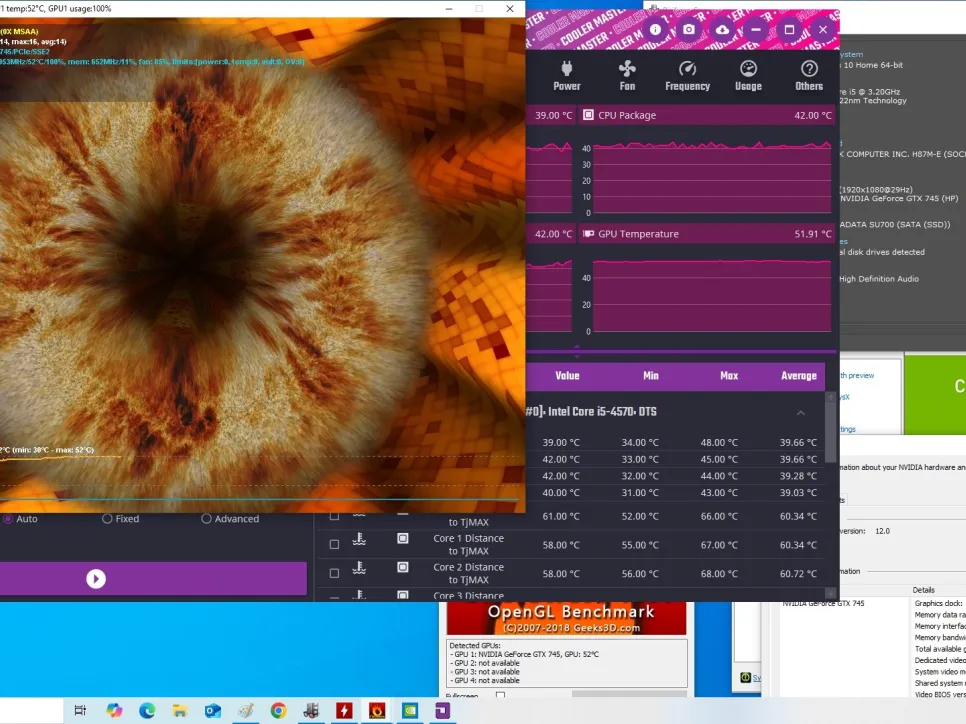Image resolution: width=966 pixels, height=724 pixels.
Task: Click the 34.00 °C min value
Action: 640,442
